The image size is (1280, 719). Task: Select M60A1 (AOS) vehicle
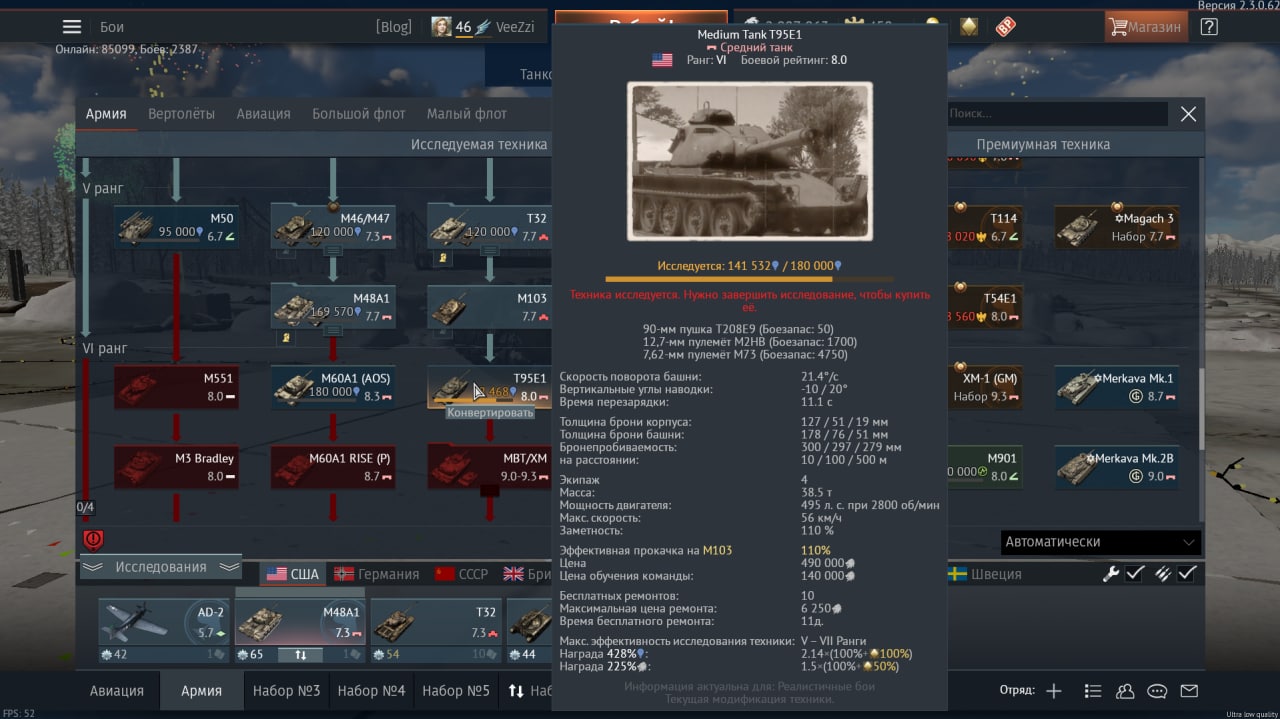click(x=333, y=387)
